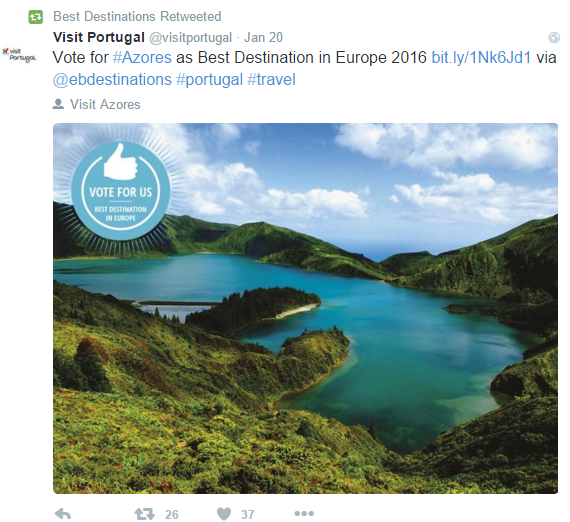The height and width of the screenshot is (522, 570).
Task: Retweet this Visit Portugal tweet
Action: (x=144, y=514)
